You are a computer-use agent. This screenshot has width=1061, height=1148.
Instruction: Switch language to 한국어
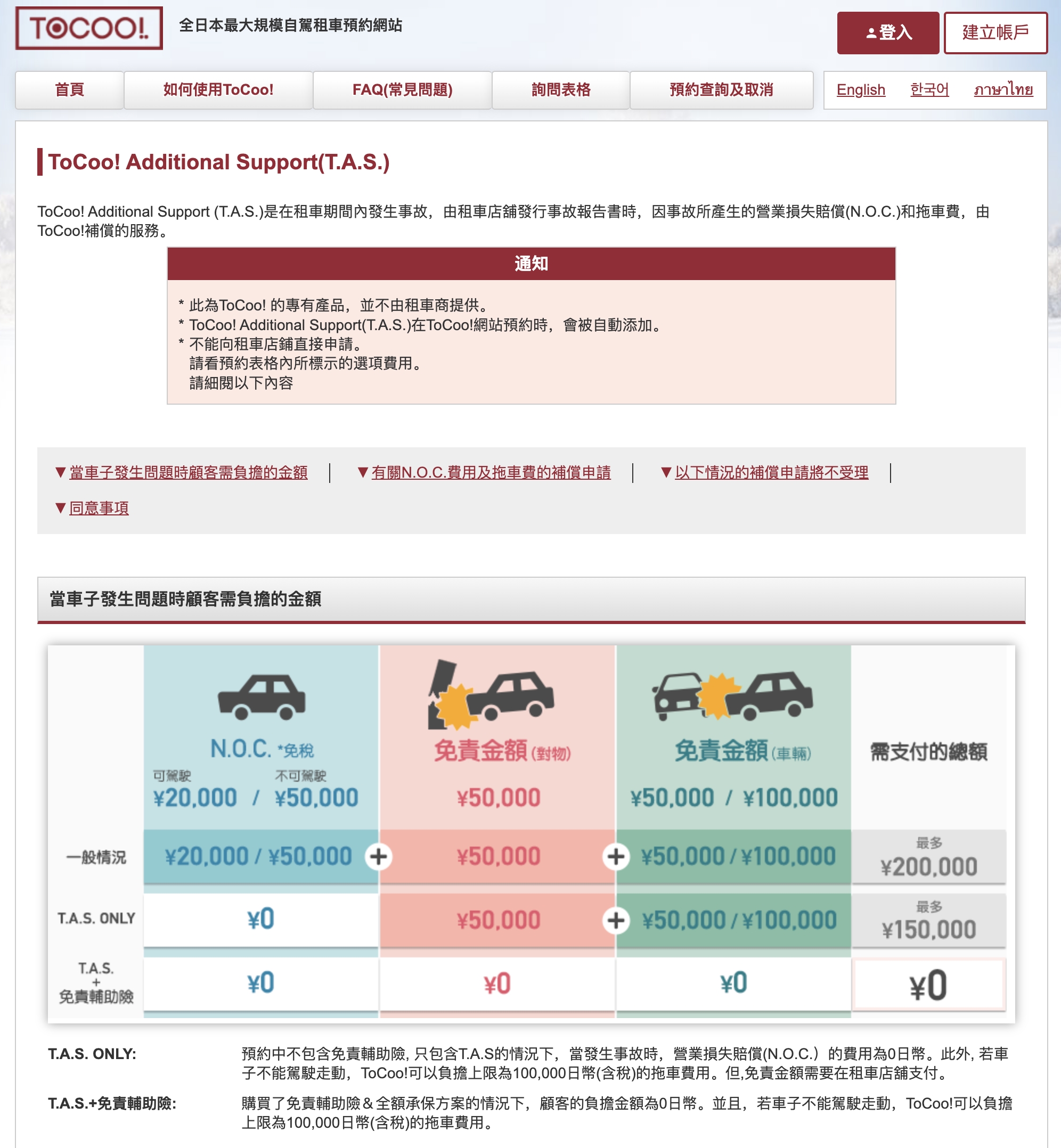929,89
